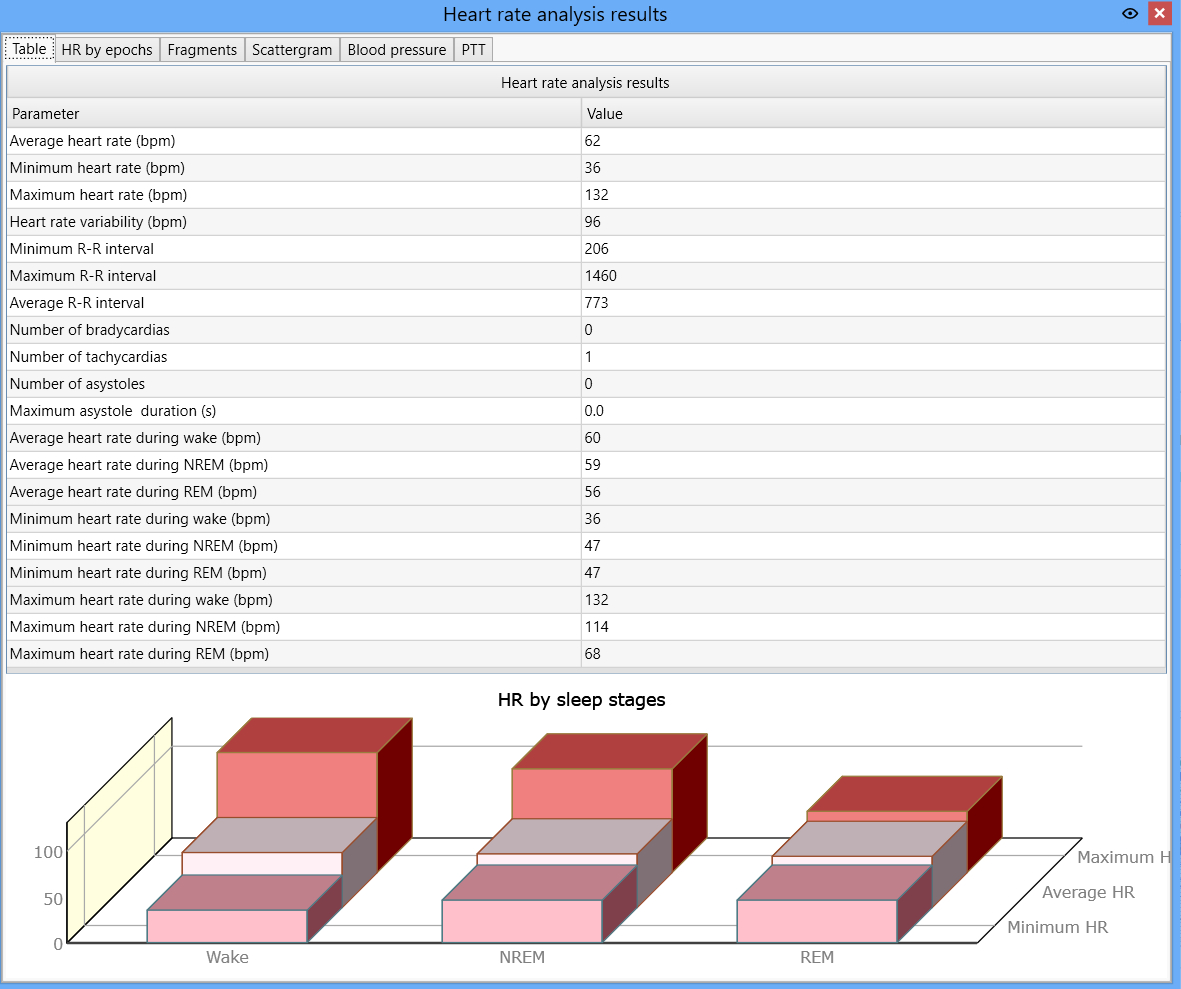Click the HR by sleep stages chart title
1181x989 pixels.
581,700
